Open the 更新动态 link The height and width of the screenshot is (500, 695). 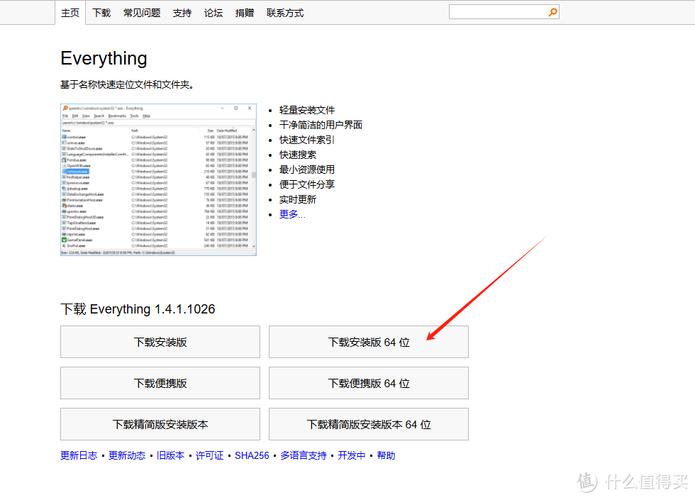127,455
